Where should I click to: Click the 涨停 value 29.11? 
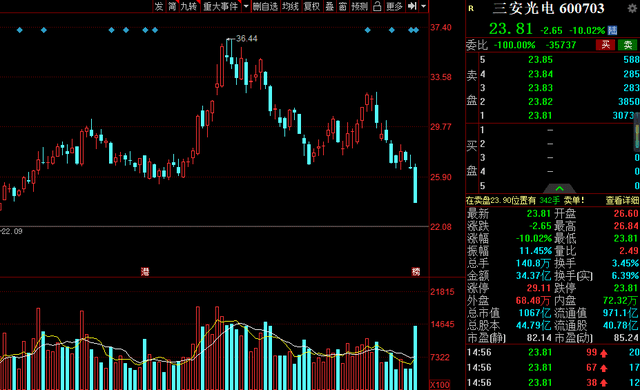(539, 288)
